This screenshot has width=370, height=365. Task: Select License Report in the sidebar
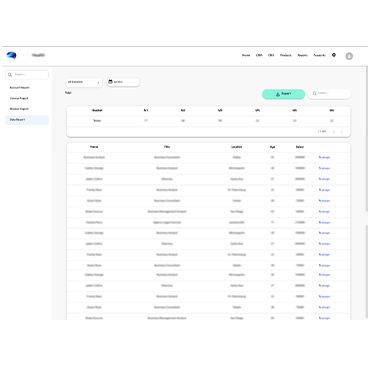coord(19,98)
